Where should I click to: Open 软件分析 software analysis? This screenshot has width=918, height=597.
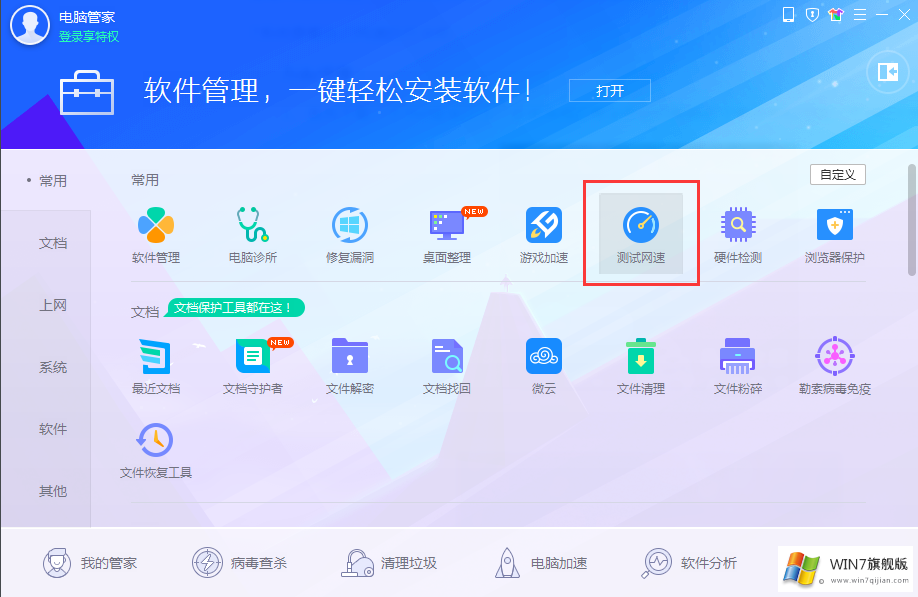coord(689,563)
